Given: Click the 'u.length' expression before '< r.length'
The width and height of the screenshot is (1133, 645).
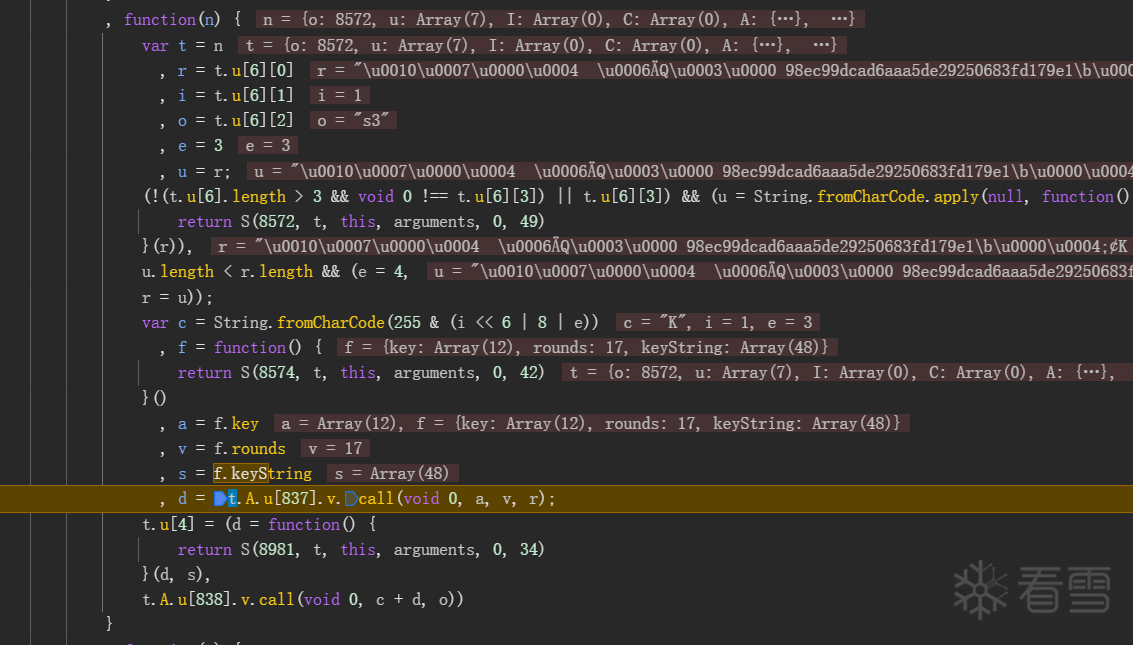Looking at the screenshot, I should click(178, 272).
